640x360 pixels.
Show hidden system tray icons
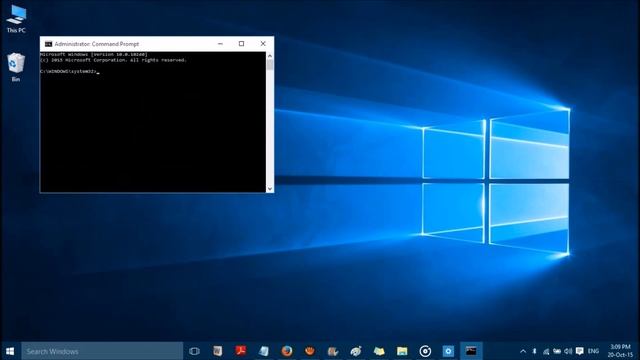click(x=523, y=351)
